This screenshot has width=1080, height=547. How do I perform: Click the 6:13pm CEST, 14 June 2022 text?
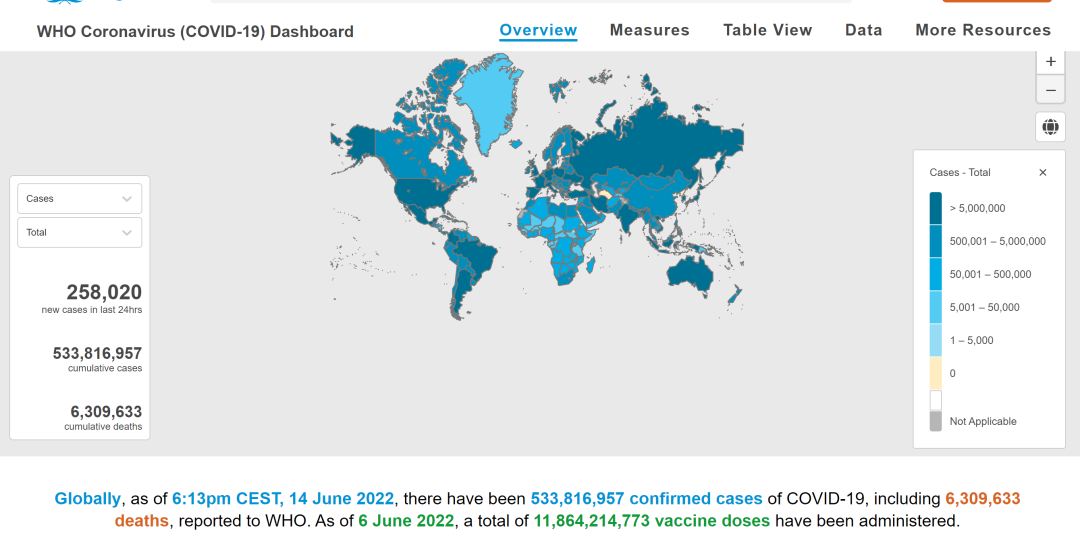pos(283,499)
